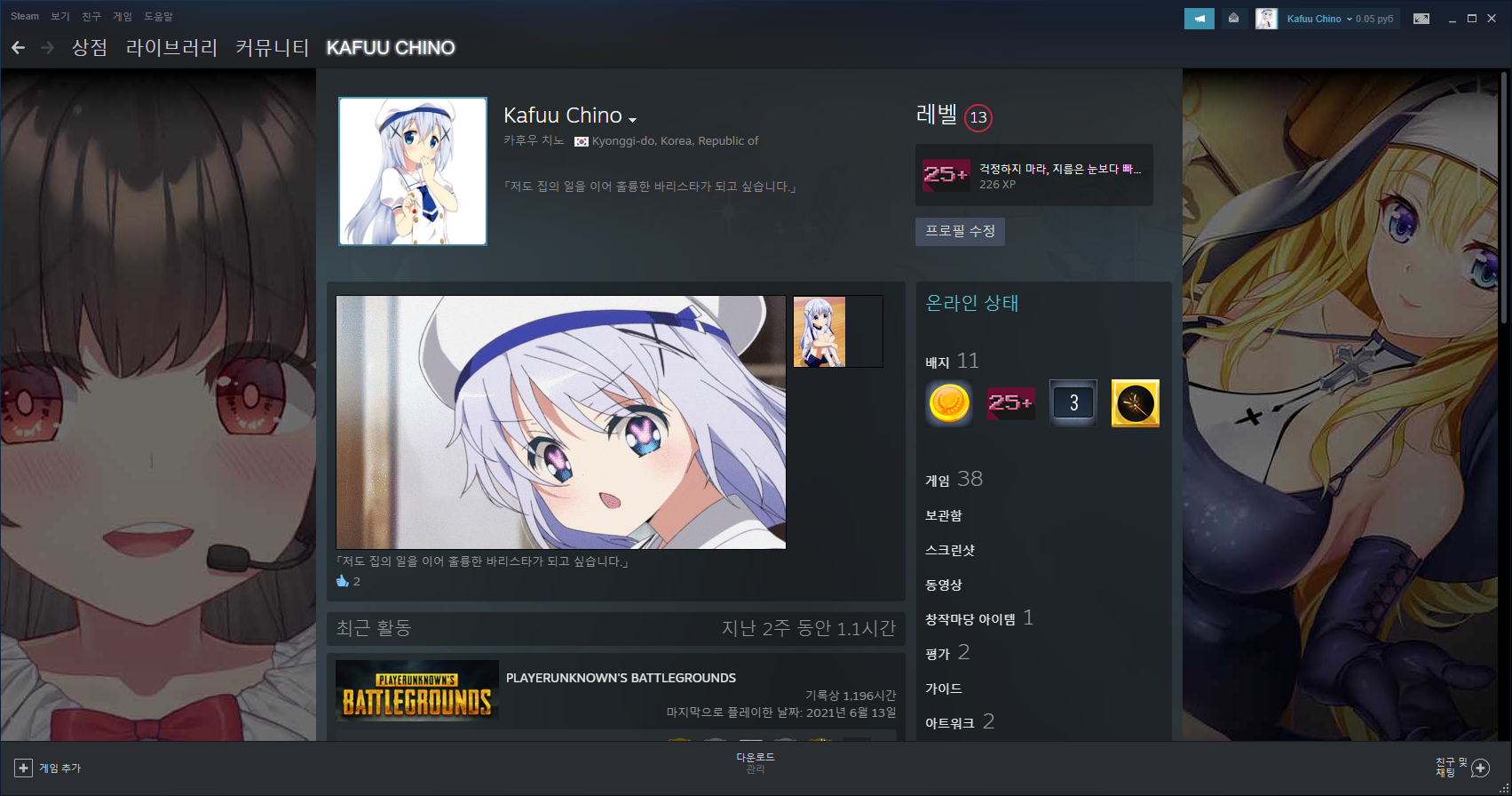The height and width of the screenshot is (796, 1512).
Task: Click the 온라인 상태 heading
Action: tap(971, 303)
